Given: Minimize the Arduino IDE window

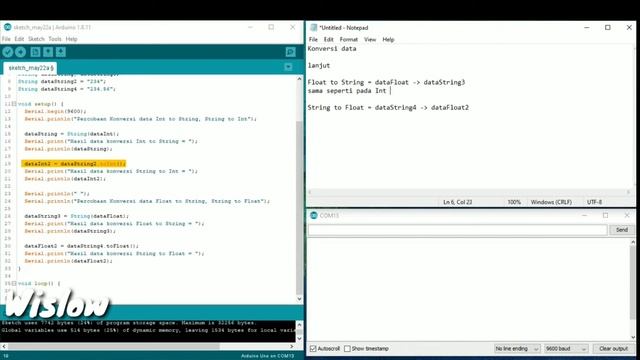Looking at the screenshot, I should point(250,27).
